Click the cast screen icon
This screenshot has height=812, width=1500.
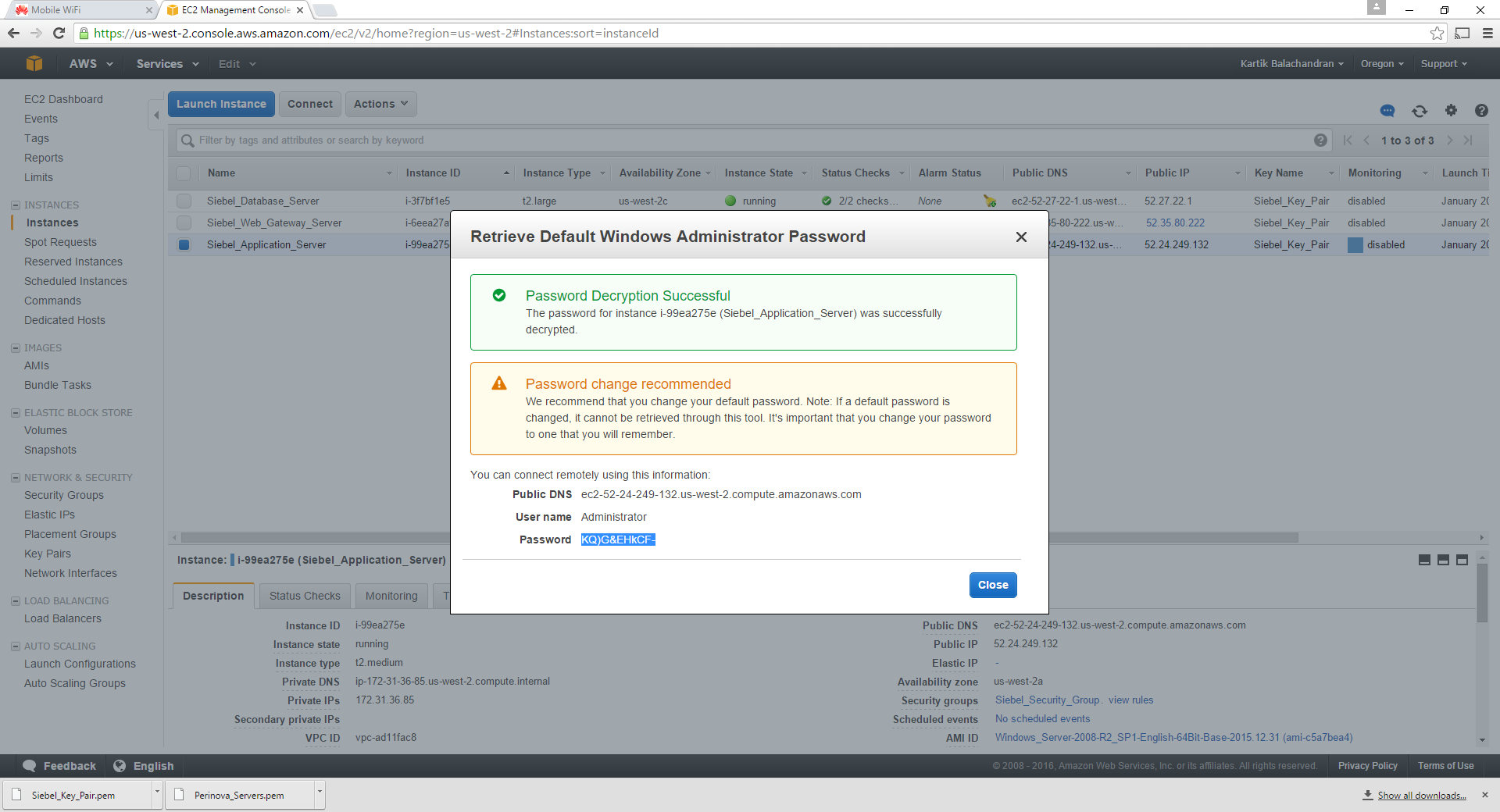click(1462, 33)
